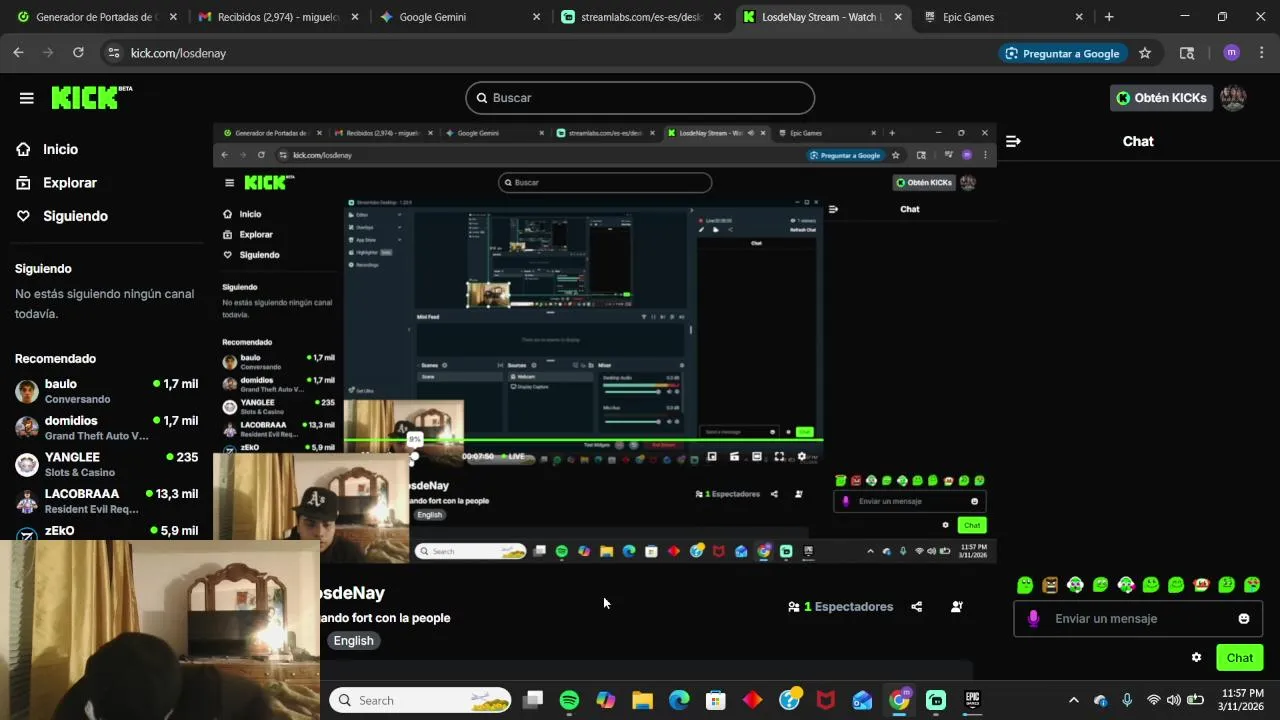The image size is (1280, 720).
Task: Switch to streamlabs.com tab
Action: click(x=641, y=17)
